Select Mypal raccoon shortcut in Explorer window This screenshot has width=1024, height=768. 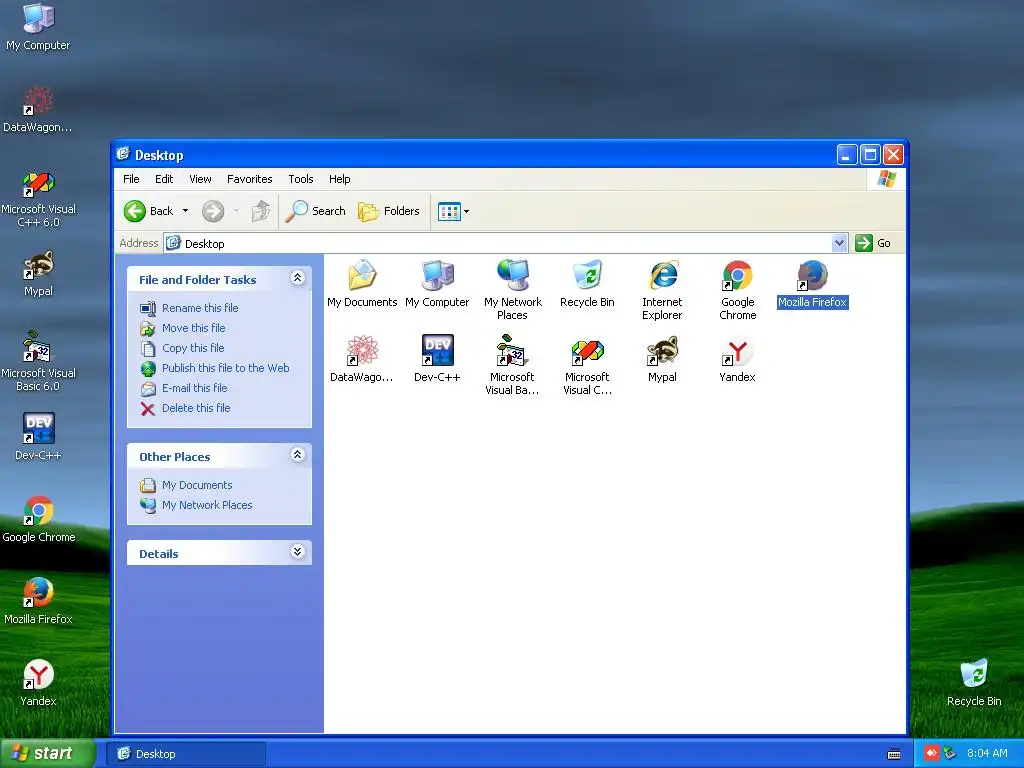[662, 359]
